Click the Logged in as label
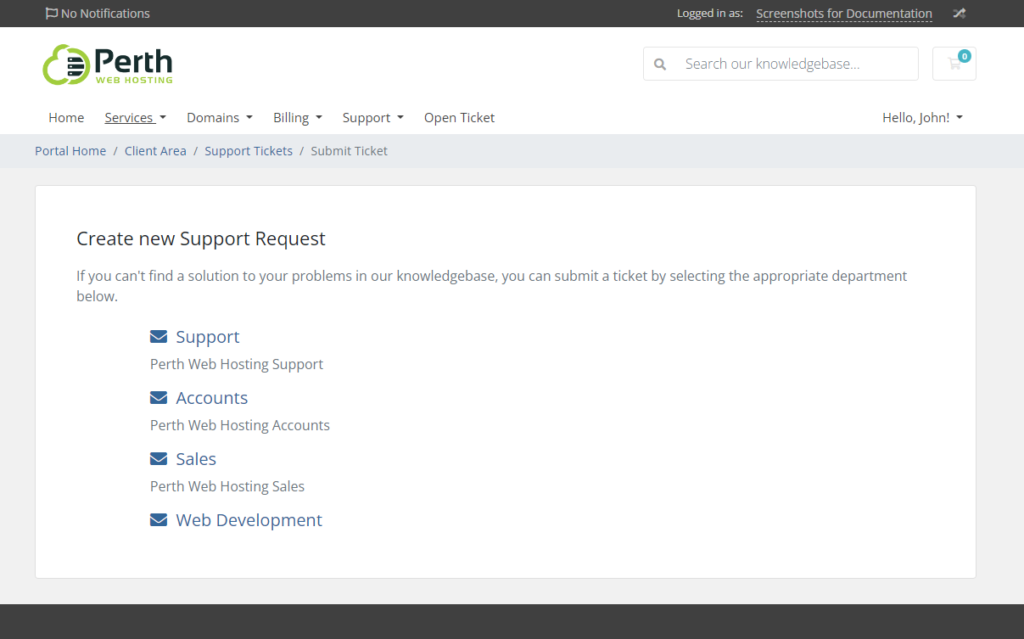Screen dimensions: 1024x639 [710, 13]
